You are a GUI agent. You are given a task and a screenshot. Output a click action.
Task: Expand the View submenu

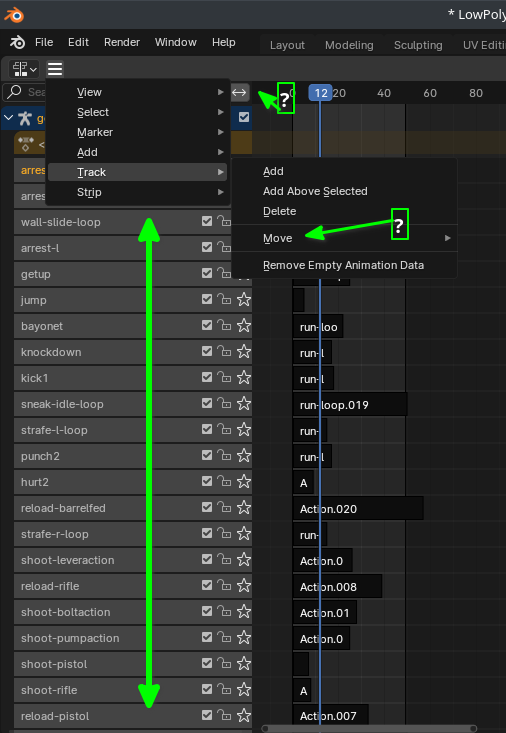tap(137, 92)
